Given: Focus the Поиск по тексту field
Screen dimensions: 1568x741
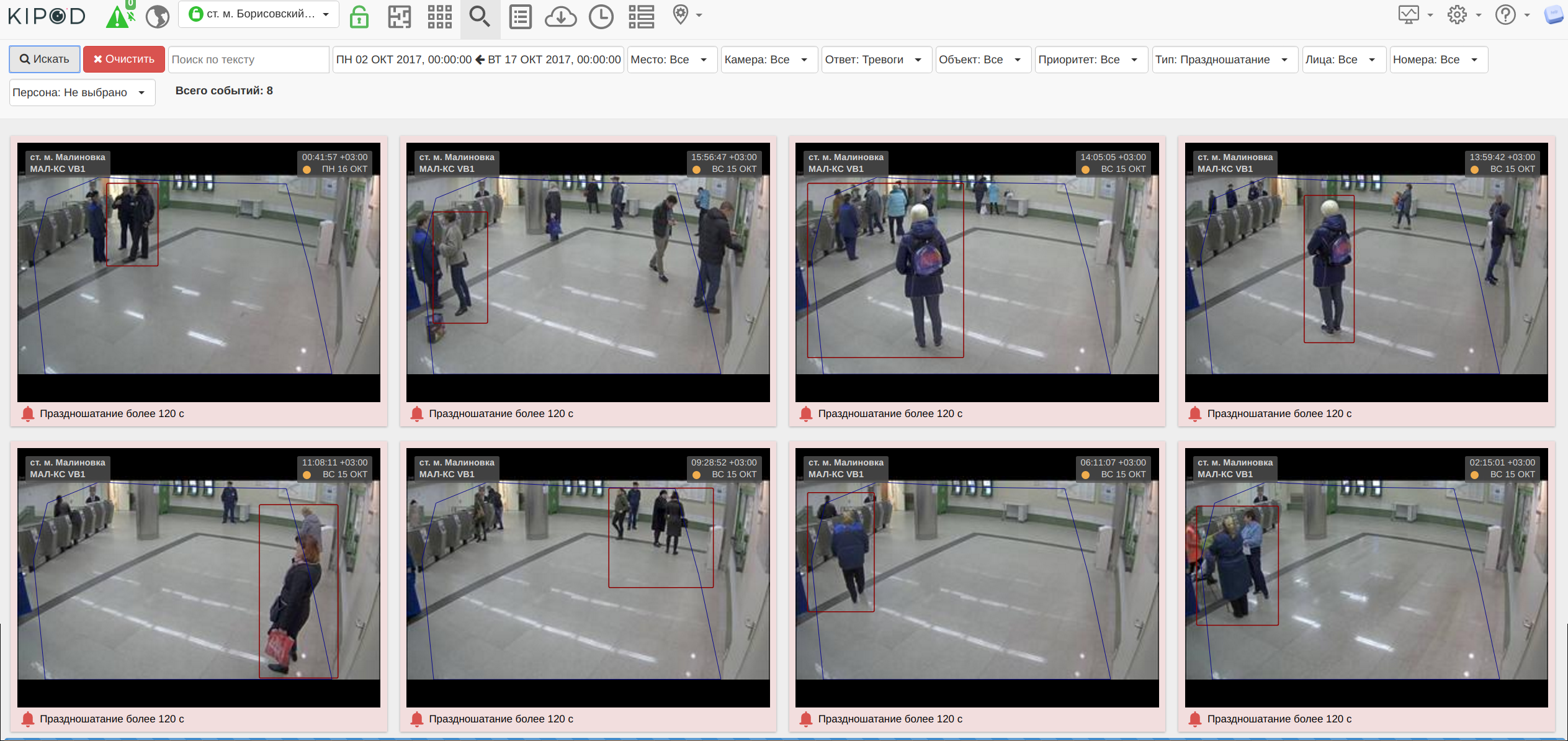Looking at the screenshot, I should (248, 60).
